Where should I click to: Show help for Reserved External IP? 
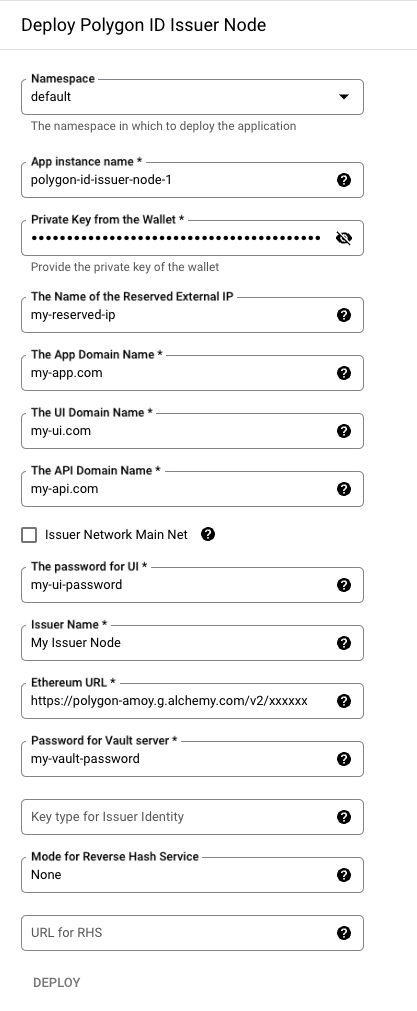pos(344,315)
